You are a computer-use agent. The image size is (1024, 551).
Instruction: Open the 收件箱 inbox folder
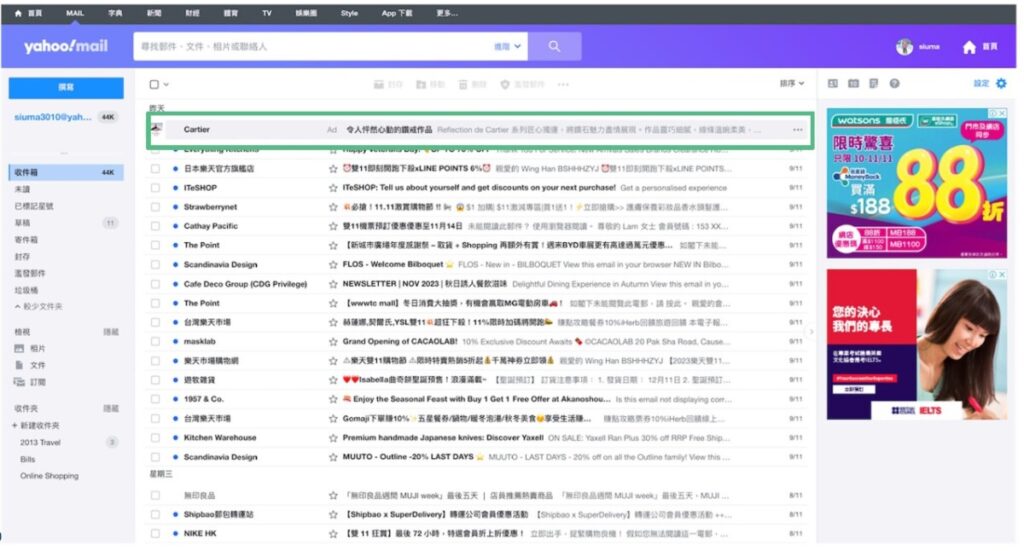click(65, 172)
